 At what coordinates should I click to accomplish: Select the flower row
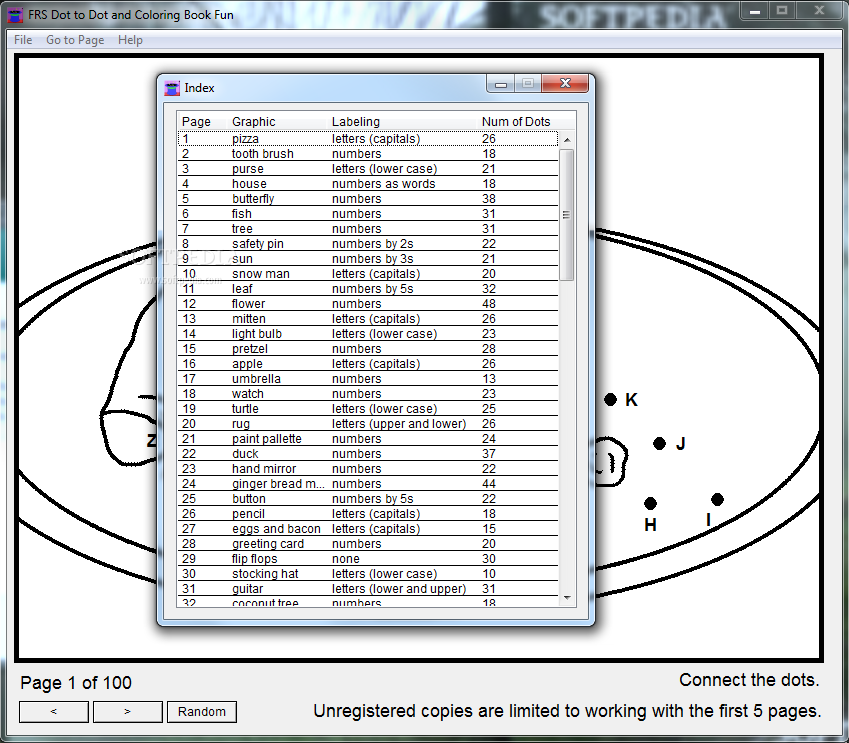(x=368, y=304)
